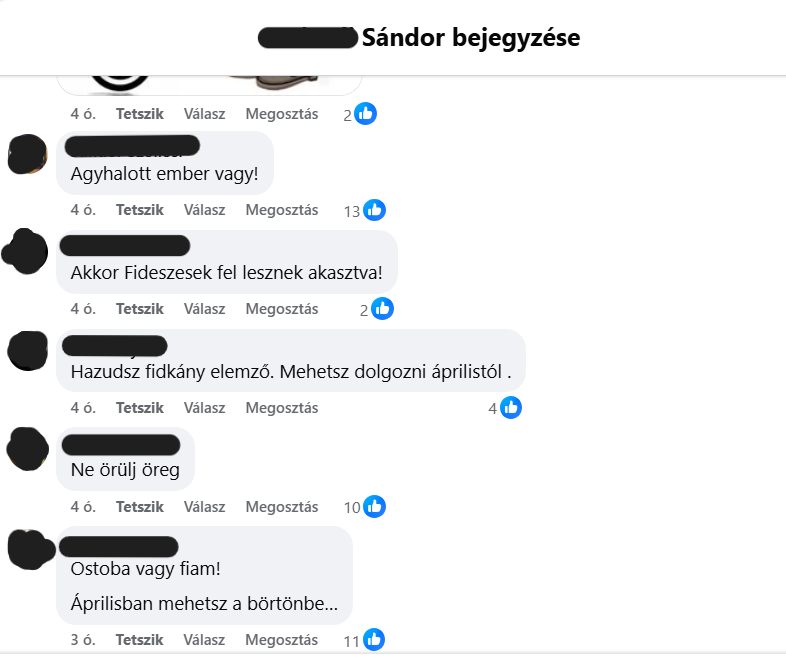The image size is (786, 663).
Task: Click Tetszik under 'Agyhalott ember vagy!'
Action: click(x=140, y=210)
